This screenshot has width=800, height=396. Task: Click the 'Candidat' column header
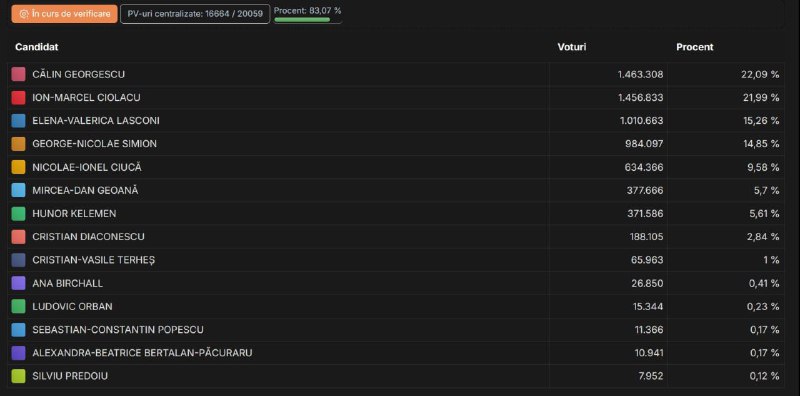click(x=37, y=47)
